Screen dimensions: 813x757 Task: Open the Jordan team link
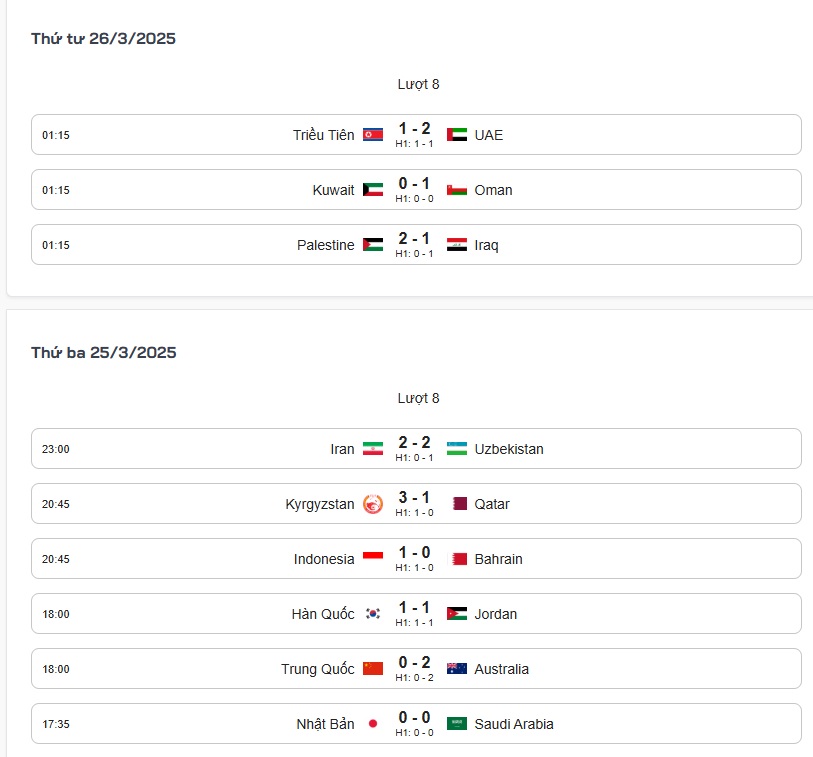coord(496,614)
